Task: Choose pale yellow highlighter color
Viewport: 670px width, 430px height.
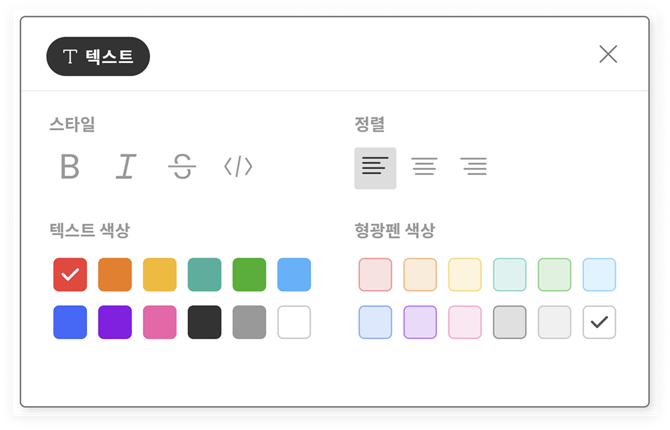Action: pyautogui.click(x=465, y=274)
